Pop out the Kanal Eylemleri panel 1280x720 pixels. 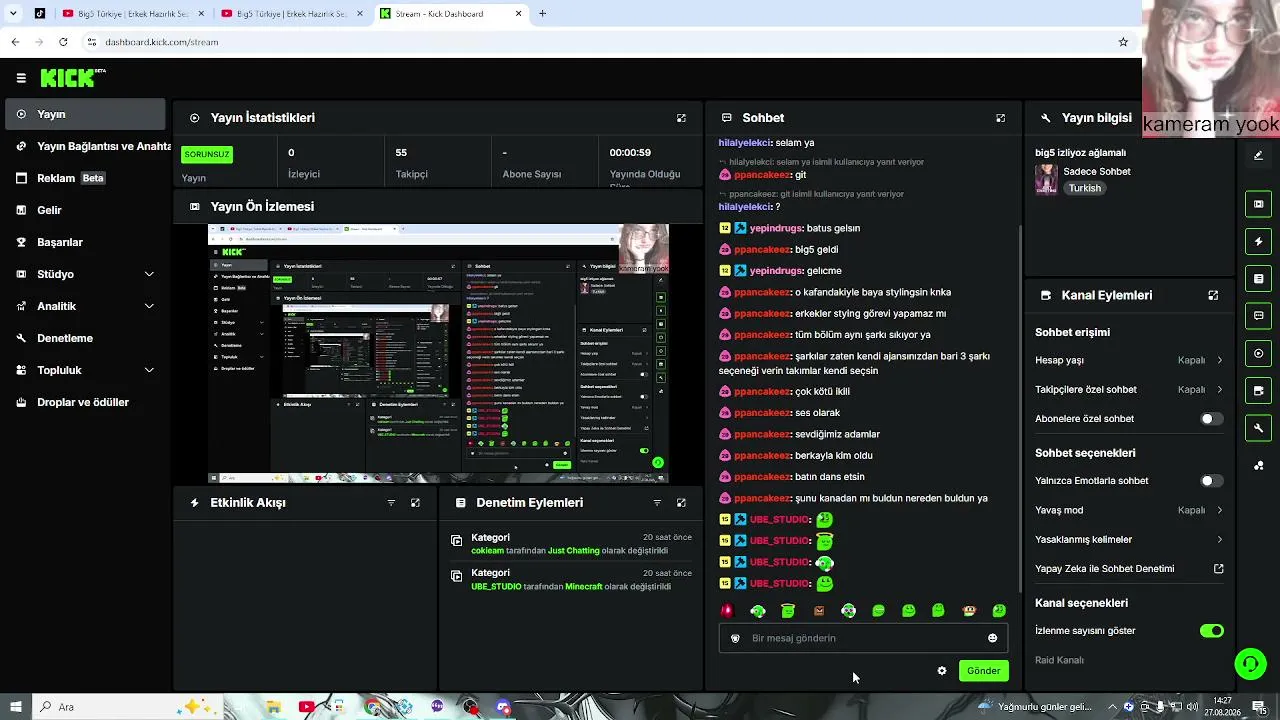(1213, 295)
